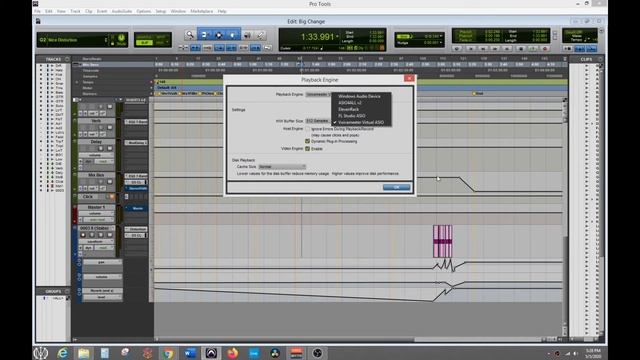Open the Nudge value dropdown
This screenshot has height=360, width=640.
tap(441, 42)
